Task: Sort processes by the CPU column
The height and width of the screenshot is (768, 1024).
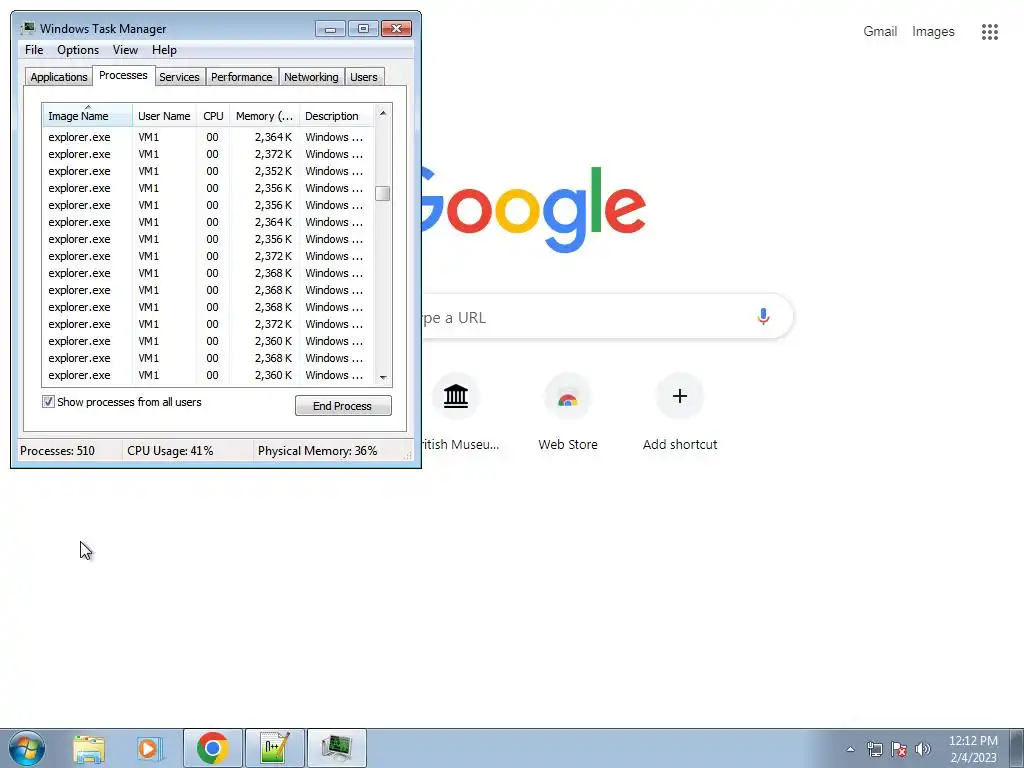Action: point(213,116)
